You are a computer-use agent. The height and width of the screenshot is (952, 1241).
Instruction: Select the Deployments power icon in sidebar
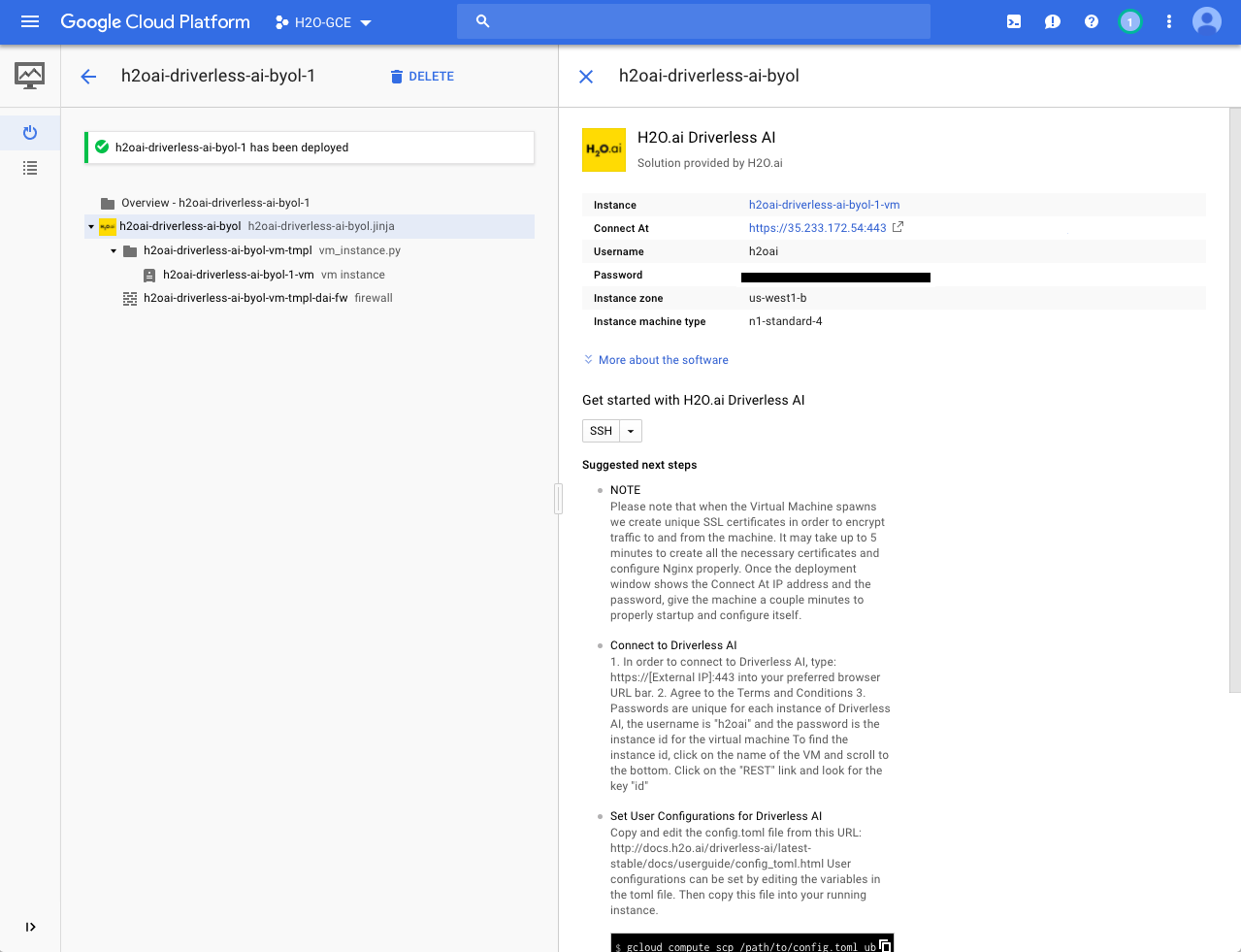(29, 133)
